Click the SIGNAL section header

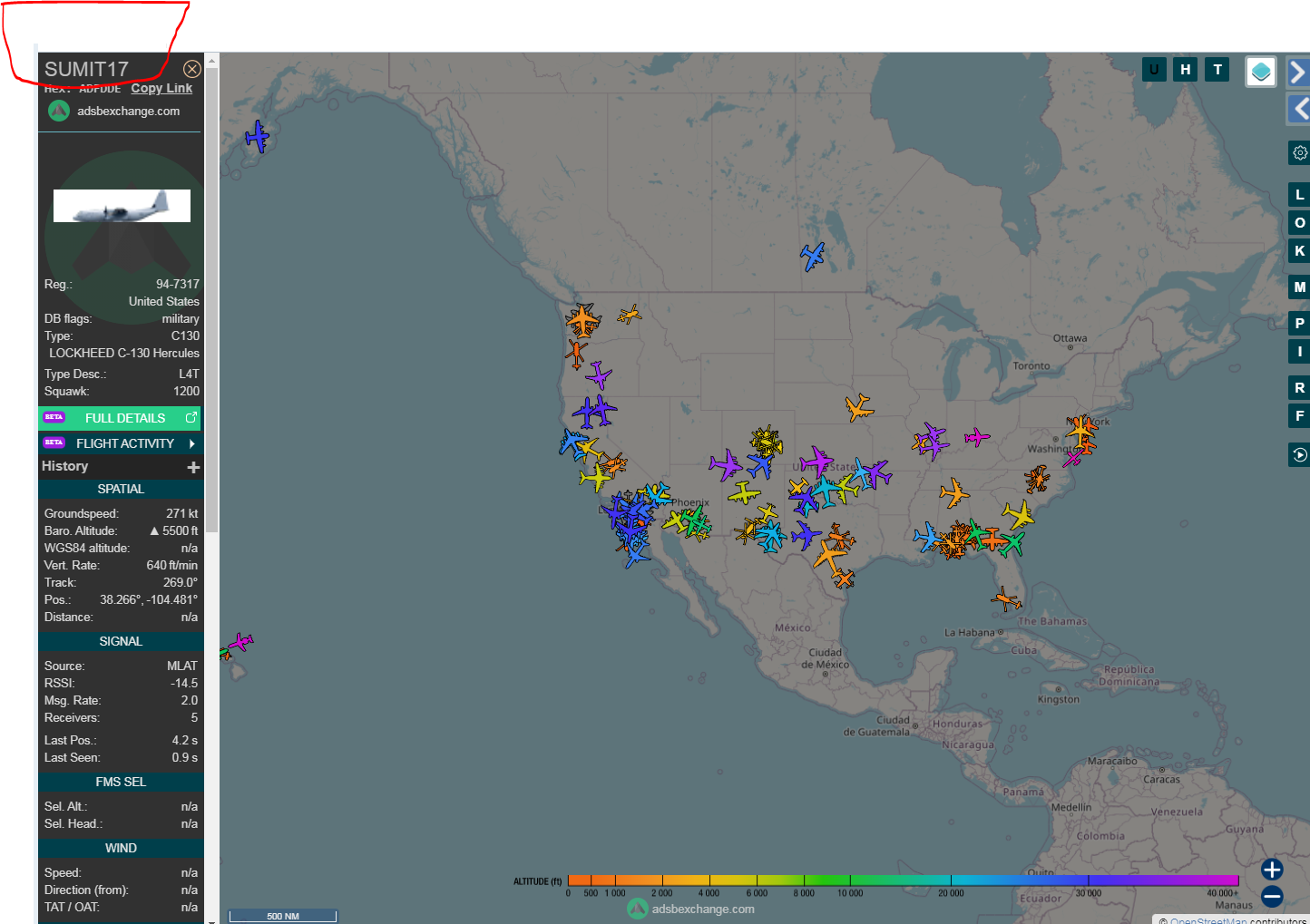click(x=121, y=641)
